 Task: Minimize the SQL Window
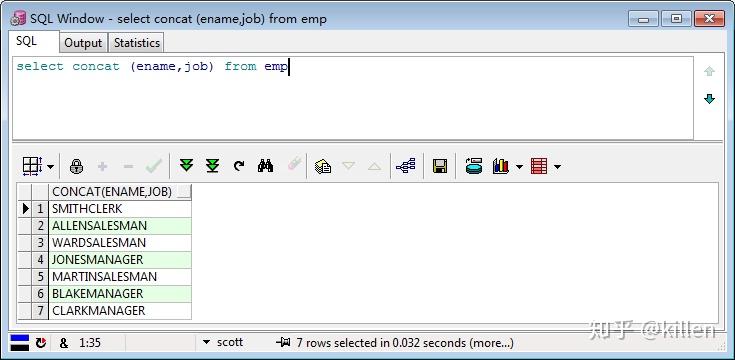click(644, 19)
